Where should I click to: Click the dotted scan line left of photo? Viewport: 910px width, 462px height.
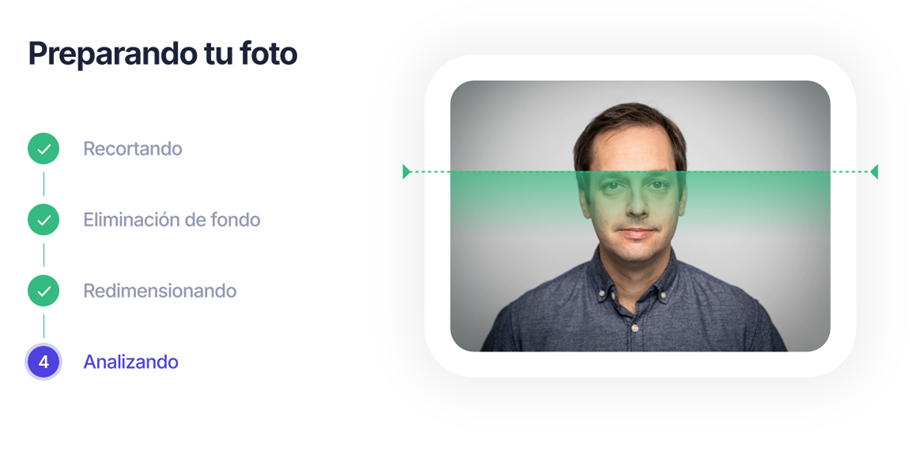pyautogui.click(x=431, y=172)
